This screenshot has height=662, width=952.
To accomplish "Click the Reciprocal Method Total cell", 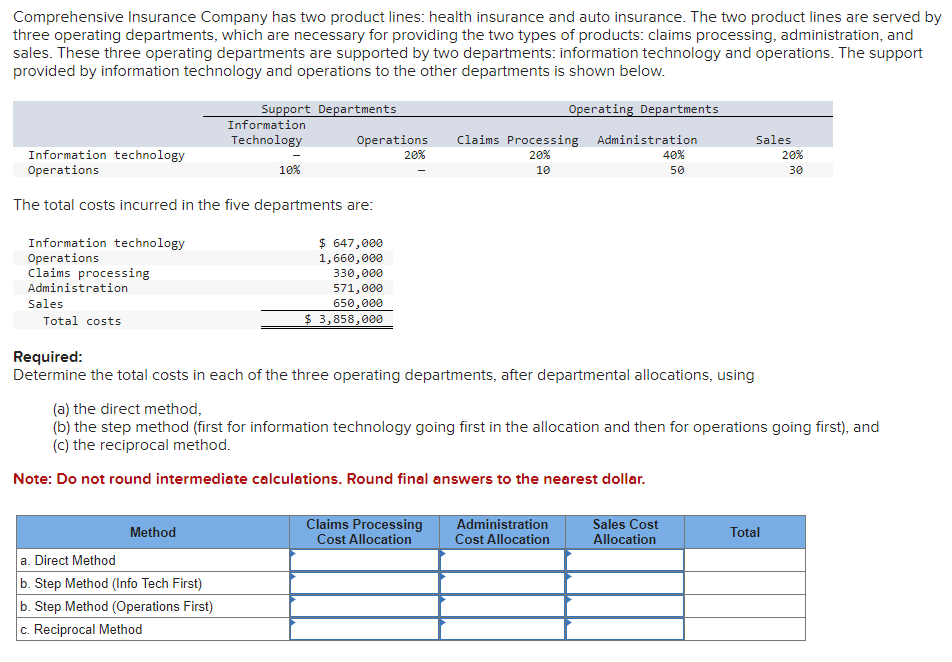I will click(x=745, y=628).
